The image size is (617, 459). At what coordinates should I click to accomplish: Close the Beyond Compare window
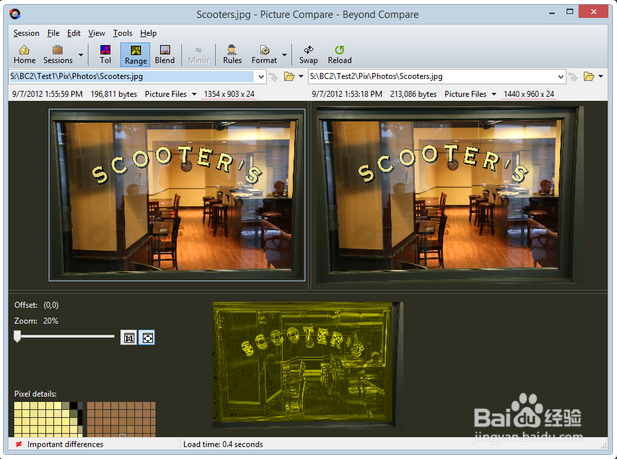[x=593, y=12]
